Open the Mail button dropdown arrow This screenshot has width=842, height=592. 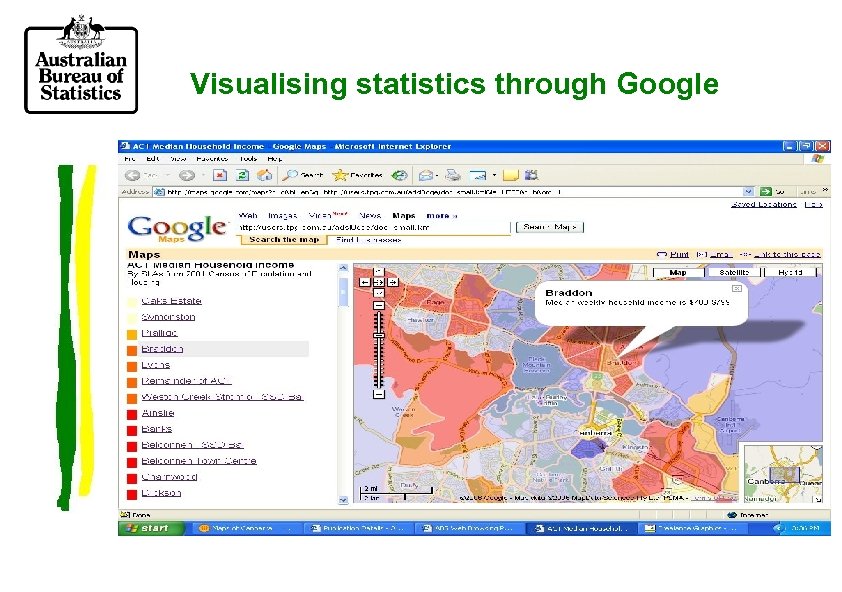[437, 175]
